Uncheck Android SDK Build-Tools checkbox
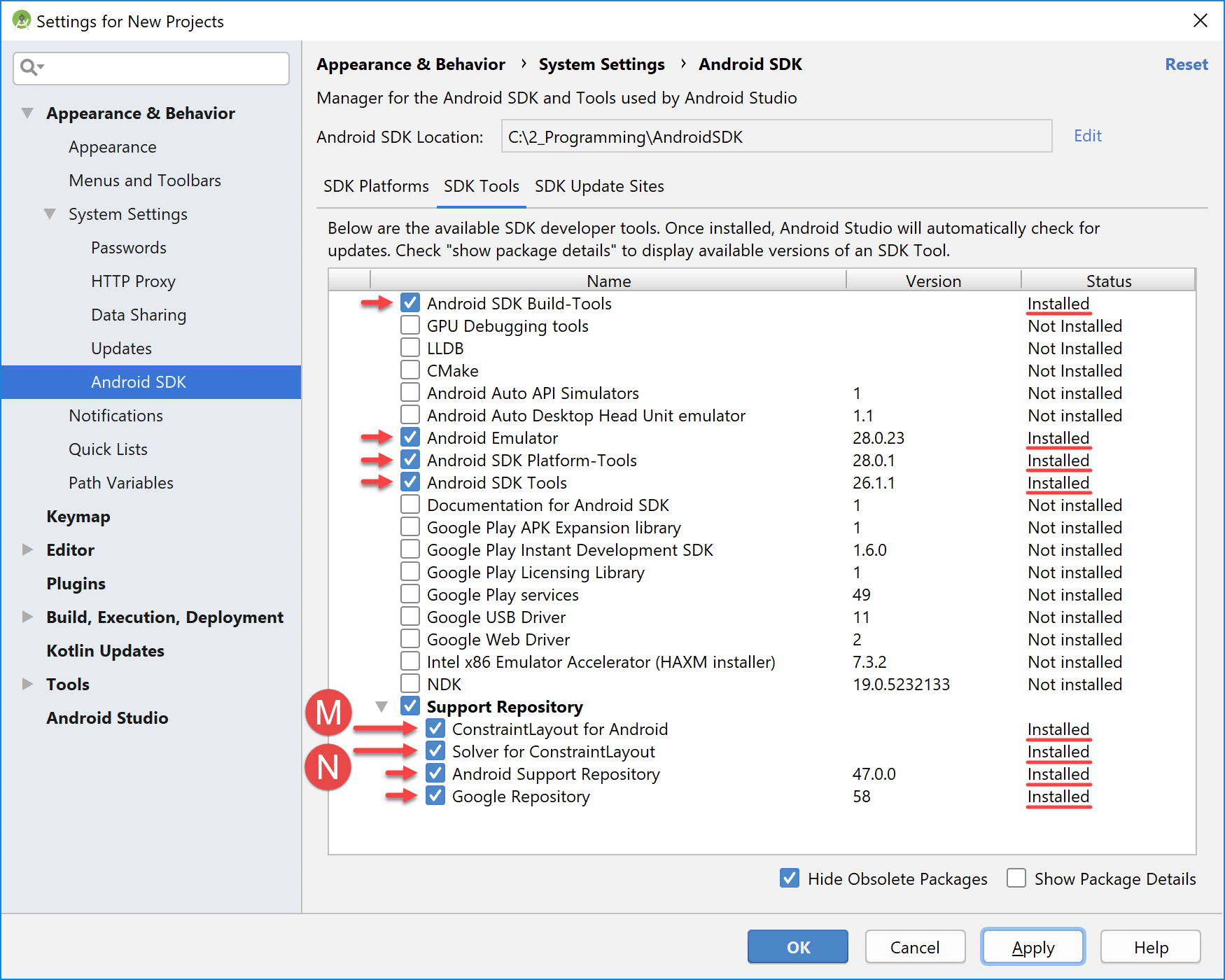Screen dimensions: 1225x980 pos(410,303)
